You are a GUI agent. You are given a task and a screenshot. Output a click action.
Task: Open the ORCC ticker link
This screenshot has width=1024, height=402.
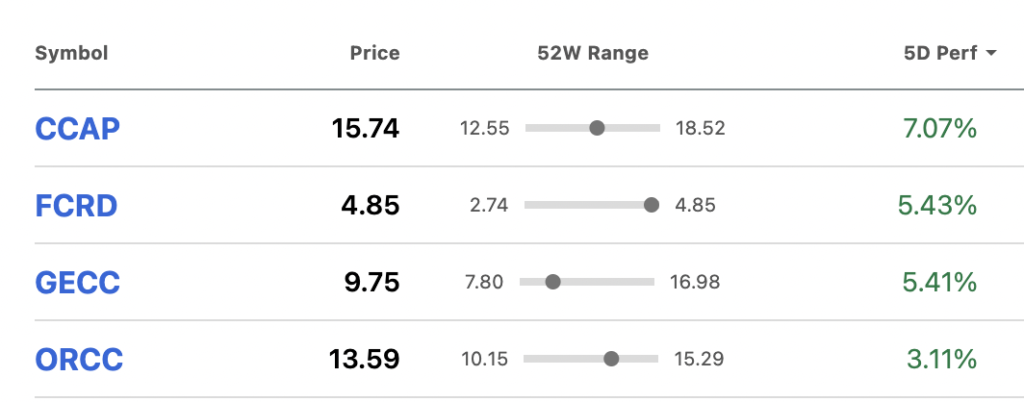pyautogui.click(x=78, y=360)
